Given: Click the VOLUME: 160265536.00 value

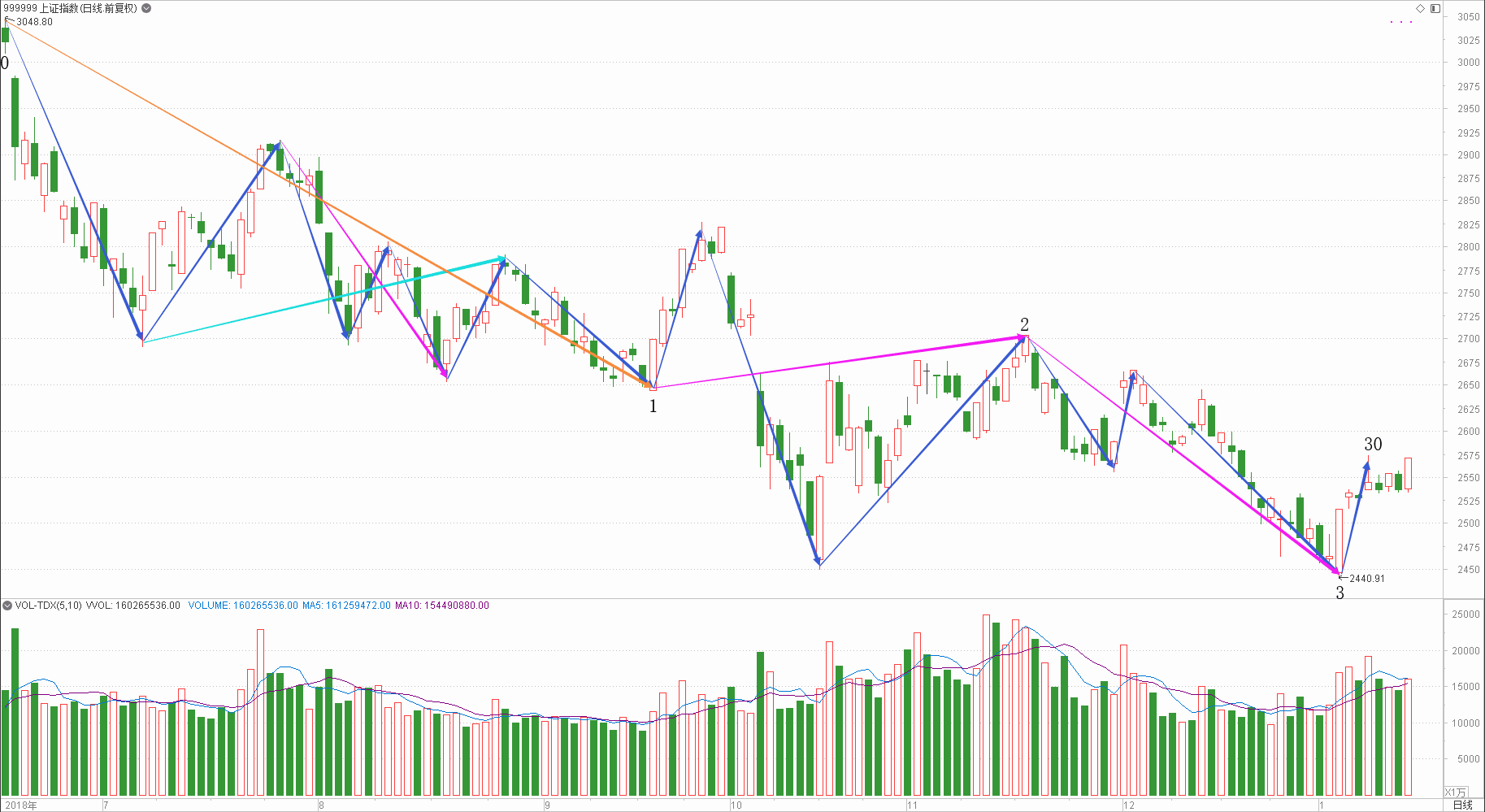Looking at the screenshot, I should click(x=243, y=606).
